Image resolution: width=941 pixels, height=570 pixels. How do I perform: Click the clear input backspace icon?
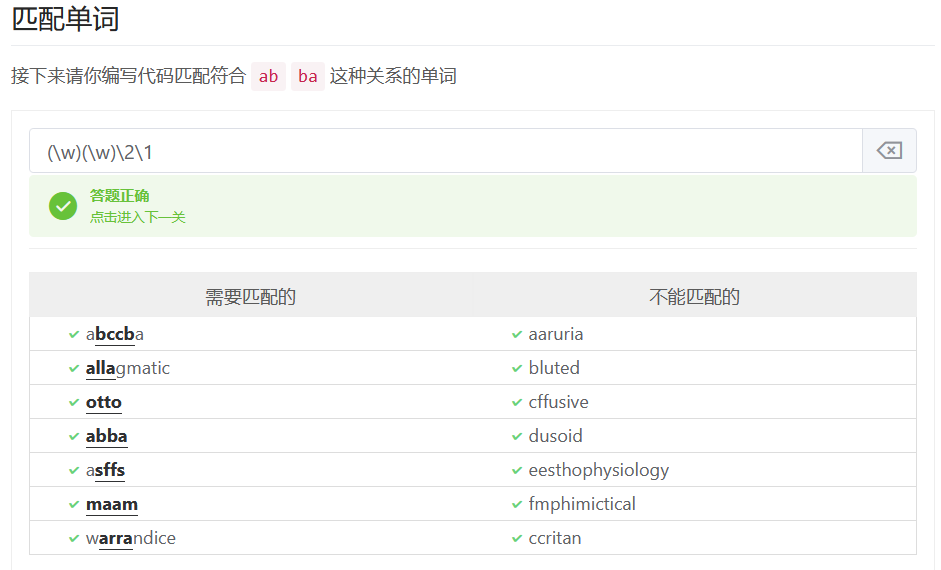pos(888,151)
